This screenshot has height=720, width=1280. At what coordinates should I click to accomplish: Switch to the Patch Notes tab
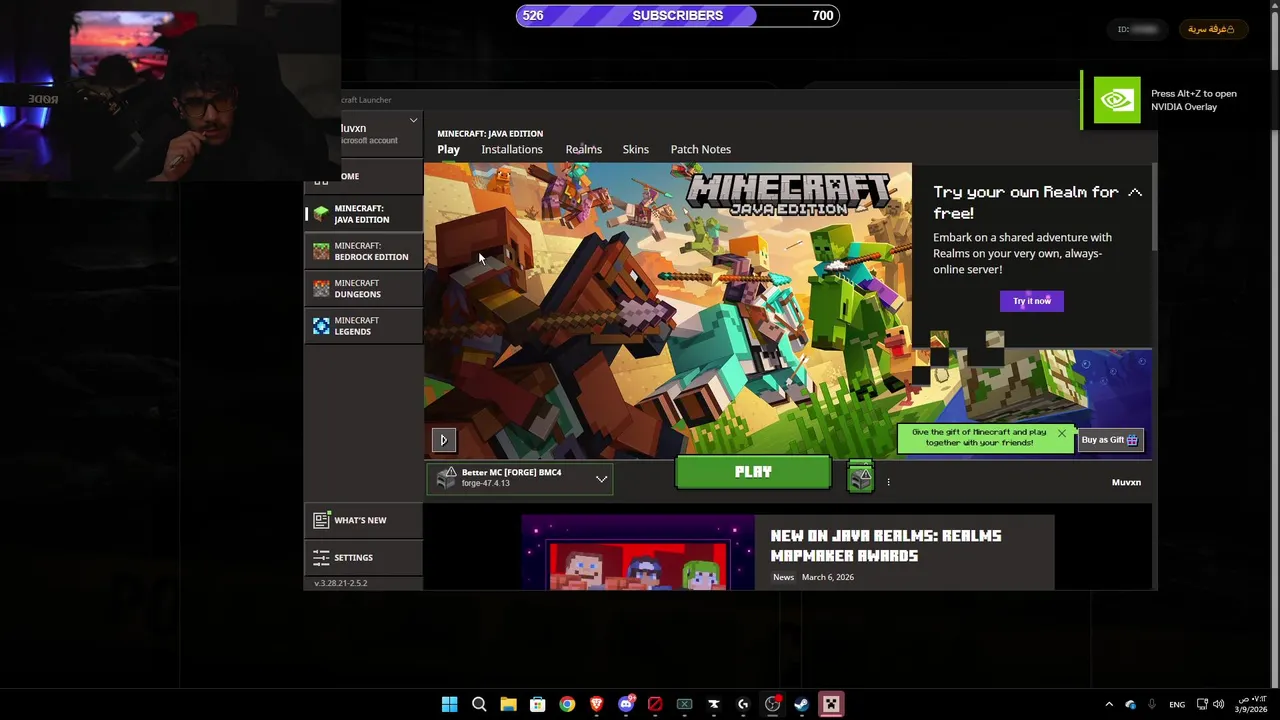tap(700, 149)
